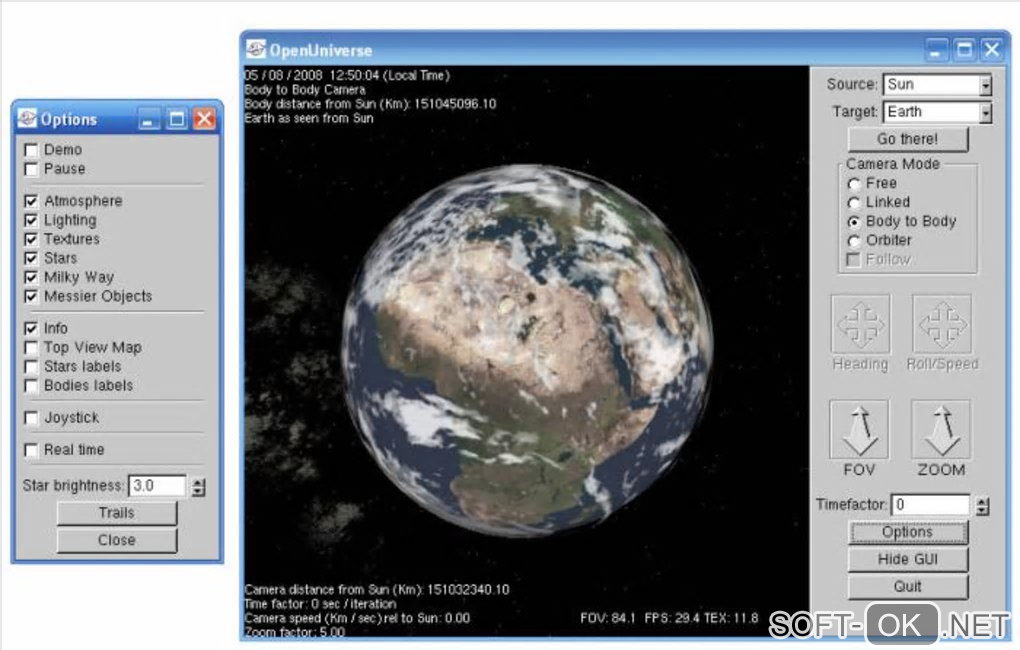Screen dimensions: 1020x650
Task: Click the Camera distance from Sun readout
Action: [377, 590]
